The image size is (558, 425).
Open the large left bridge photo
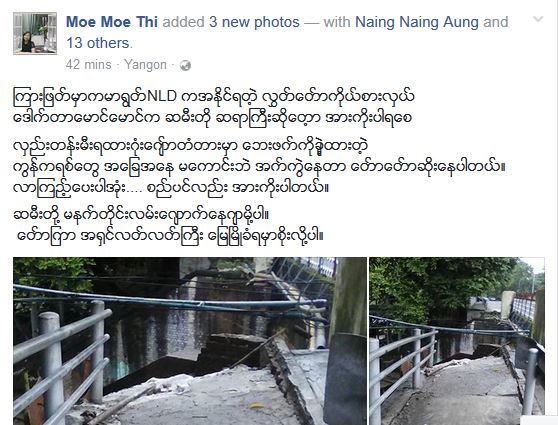190,341
